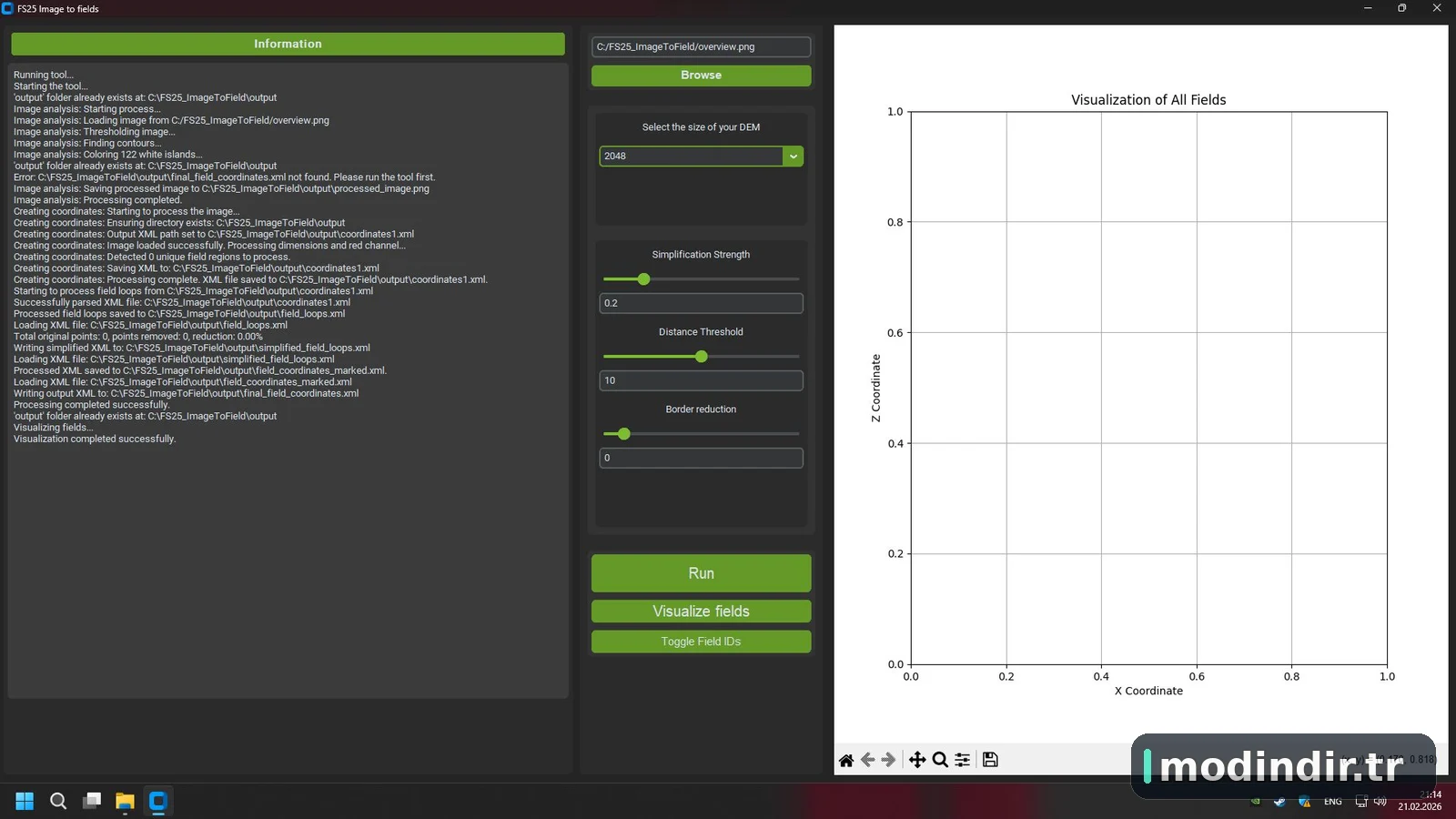Click the Steam tray icon
This screenshot has width=1456, height=819.
tap(1279, 802)
